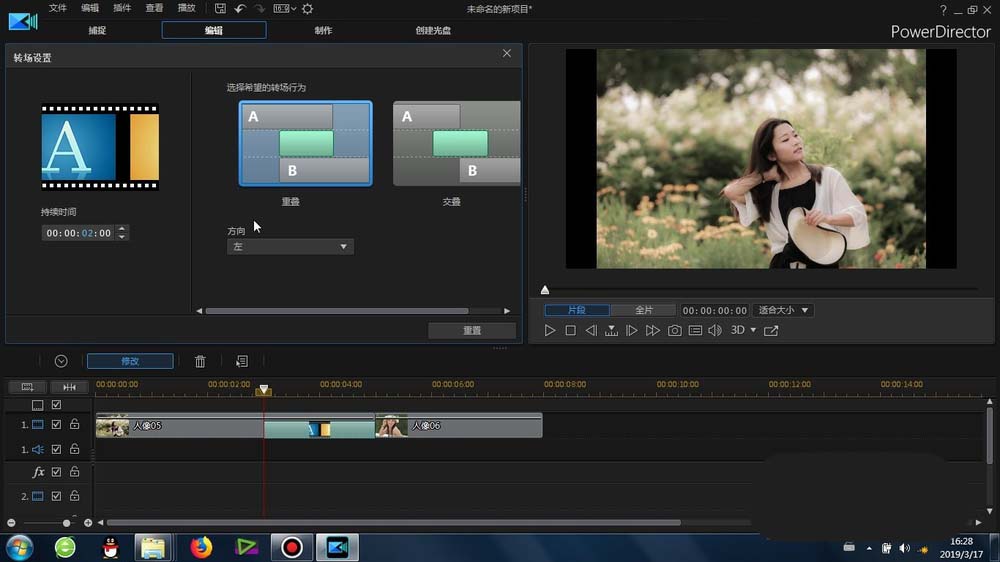Viewport: 1000px width, 562px height.
Task: Undock the preview window icon
Action: click(771, 330)
